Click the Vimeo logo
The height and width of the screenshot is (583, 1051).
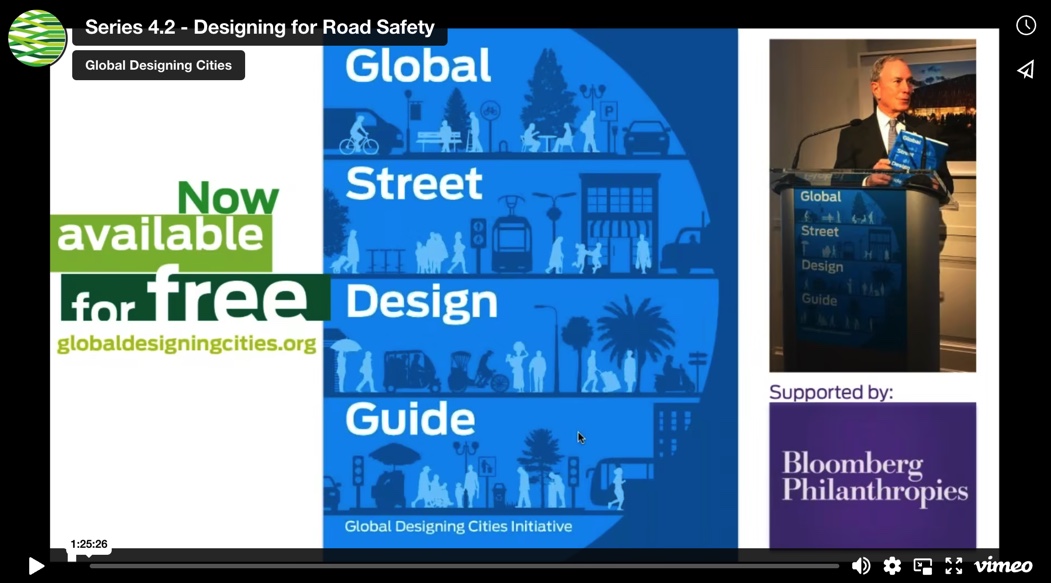pyautogui.click(x=1003, y=566)
